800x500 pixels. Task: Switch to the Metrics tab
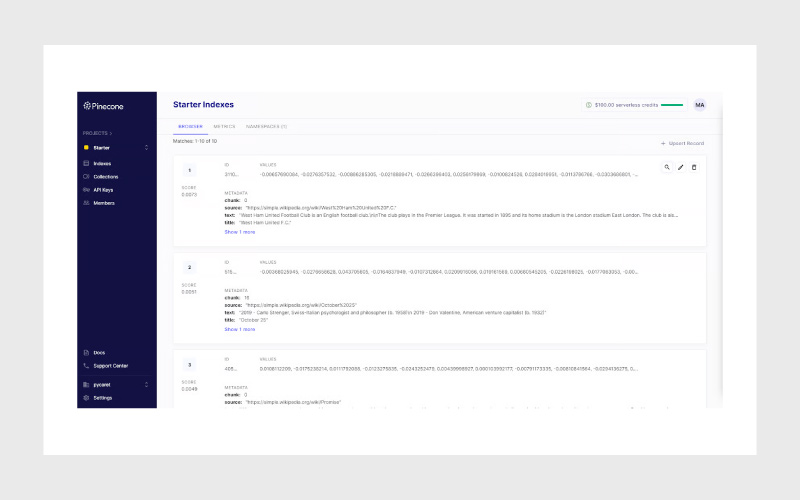[x=224, y=127]
